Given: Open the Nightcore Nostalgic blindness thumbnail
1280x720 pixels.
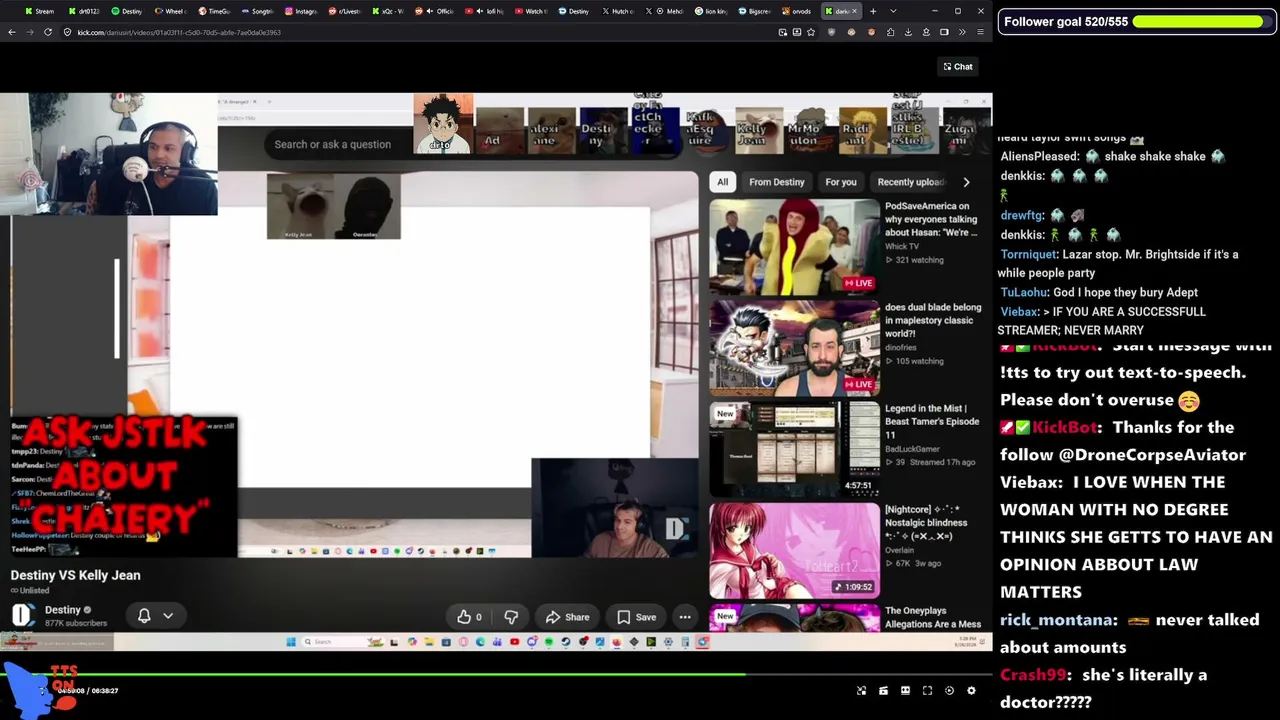Looking at the screenshot, I should tap(795, 550).
